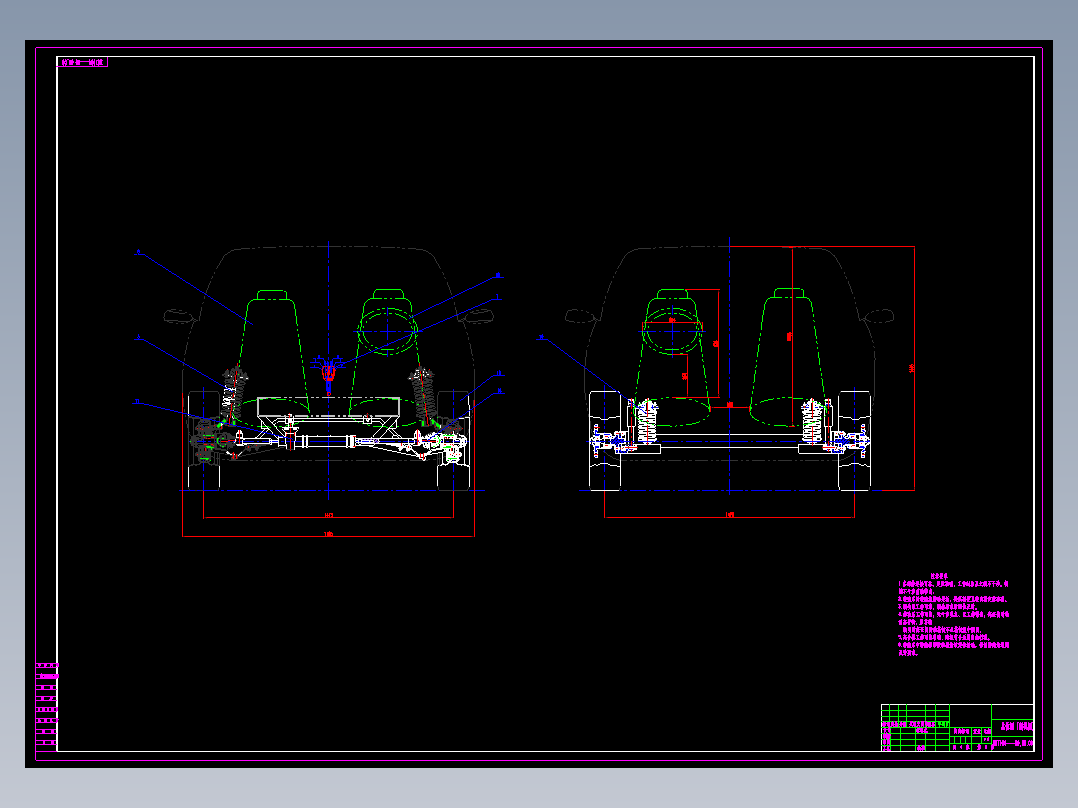This screenshot has height=808, width=1078.
Task: Select the left rear coil spring in rear view
Action: coord(647,422)
